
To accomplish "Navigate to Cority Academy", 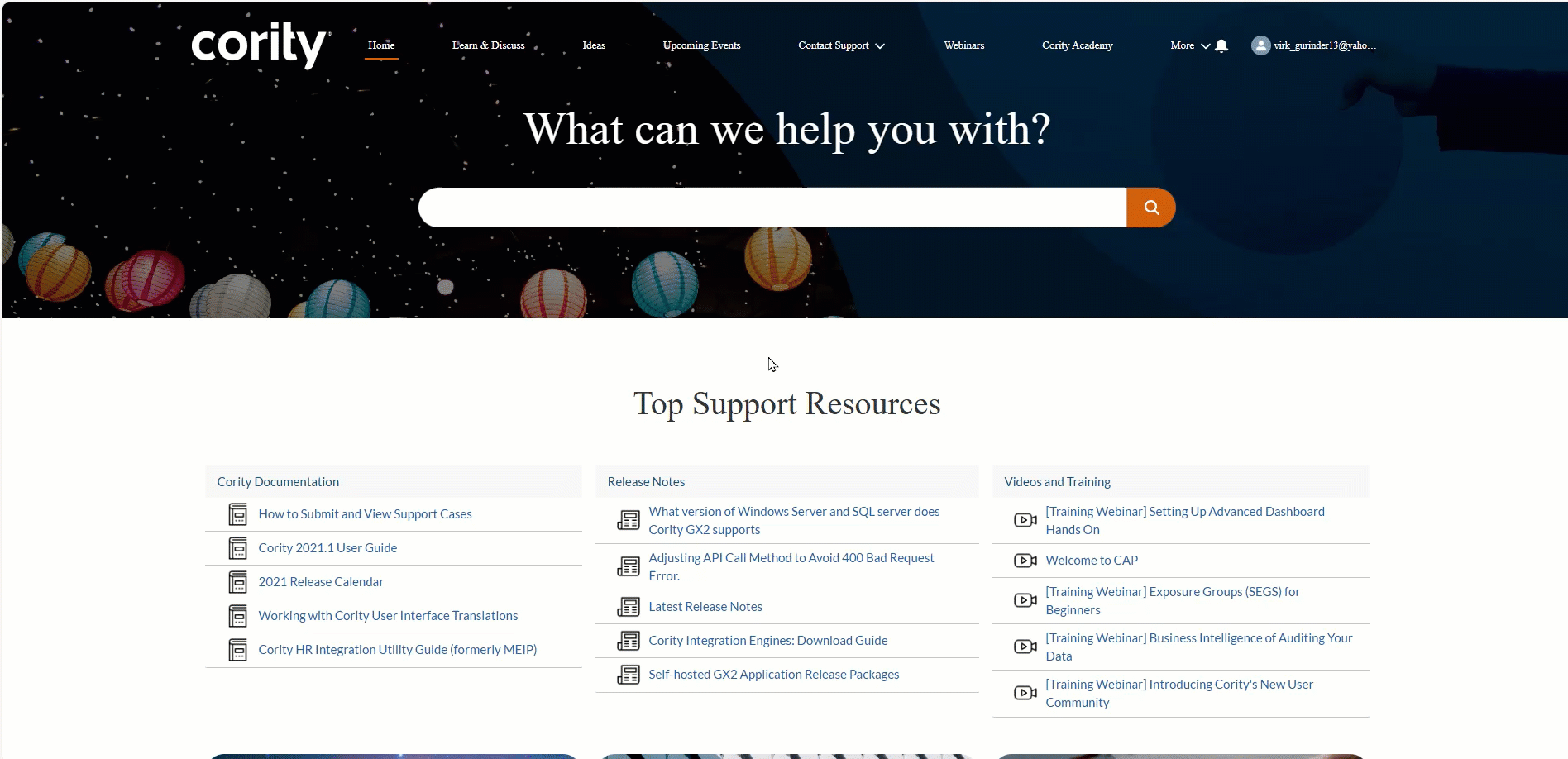I will [x=1077, y=45].
